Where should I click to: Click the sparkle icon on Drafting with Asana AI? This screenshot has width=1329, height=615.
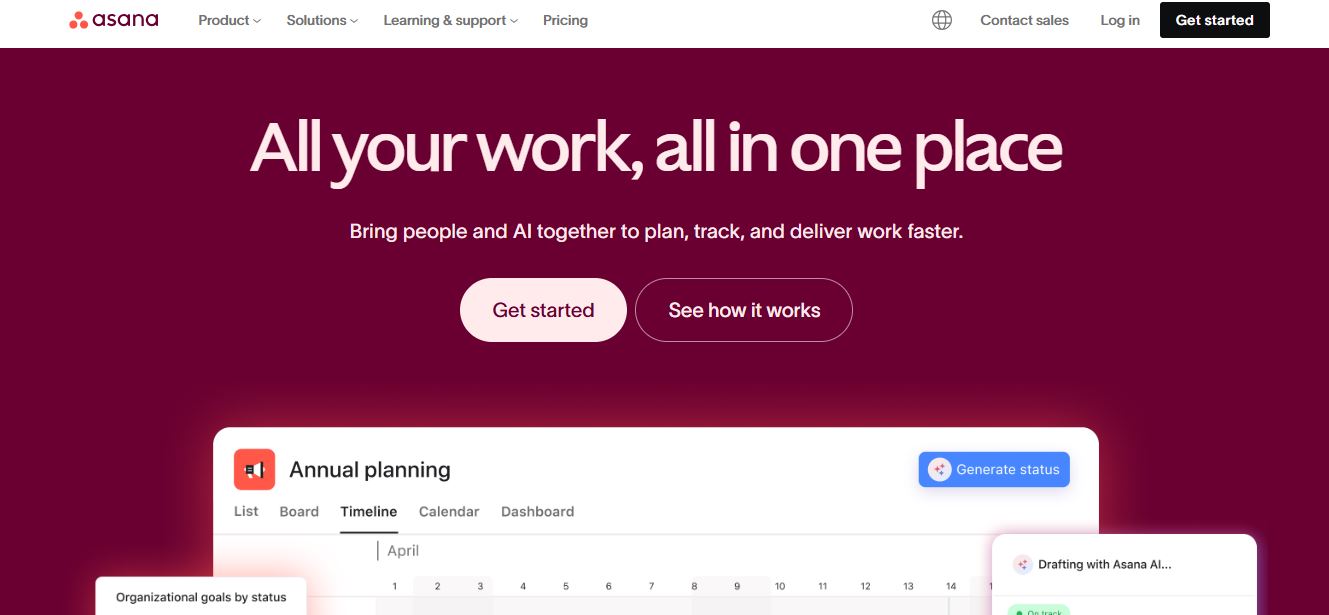click(x=1023, y=564)
